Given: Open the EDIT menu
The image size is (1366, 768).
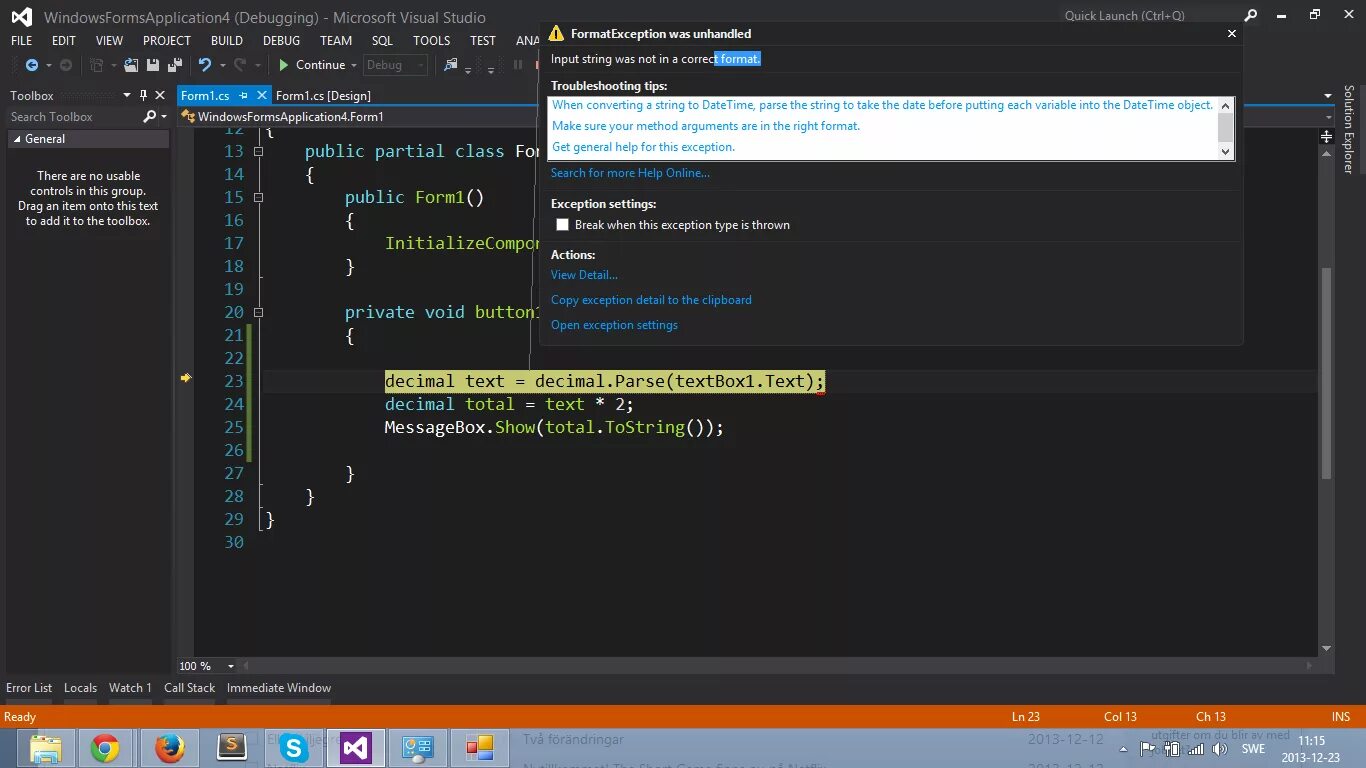Looking at the screenshot, I should [64, 40].
